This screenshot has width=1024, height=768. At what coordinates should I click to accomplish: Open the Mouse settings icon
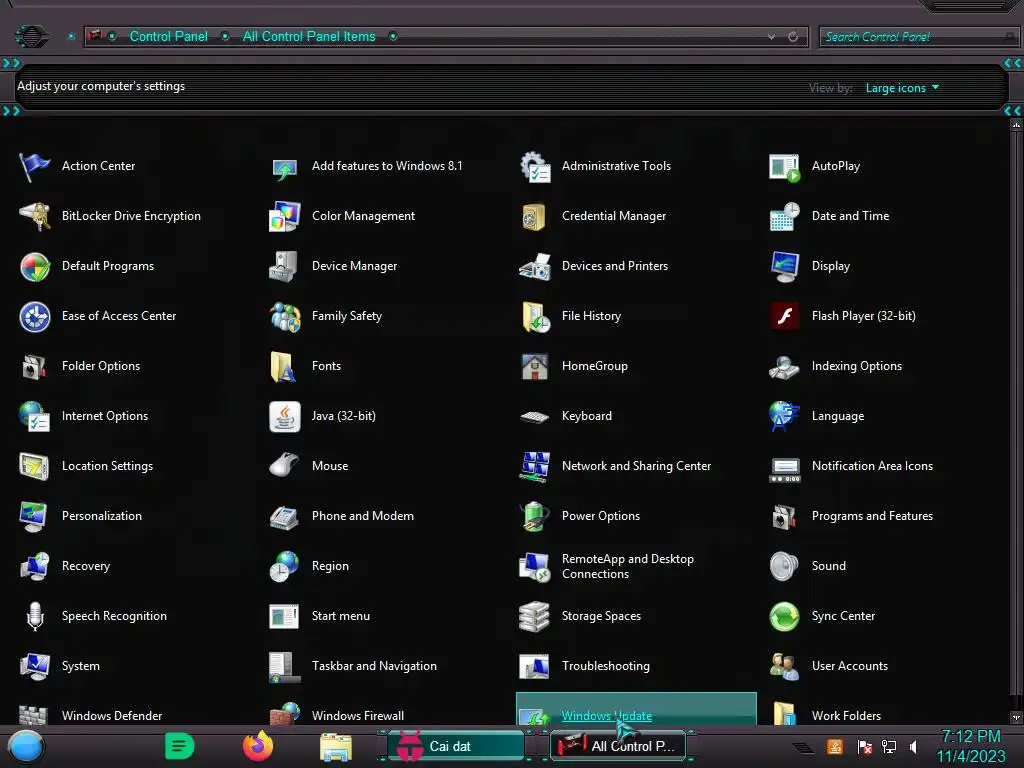click(285, 466)
